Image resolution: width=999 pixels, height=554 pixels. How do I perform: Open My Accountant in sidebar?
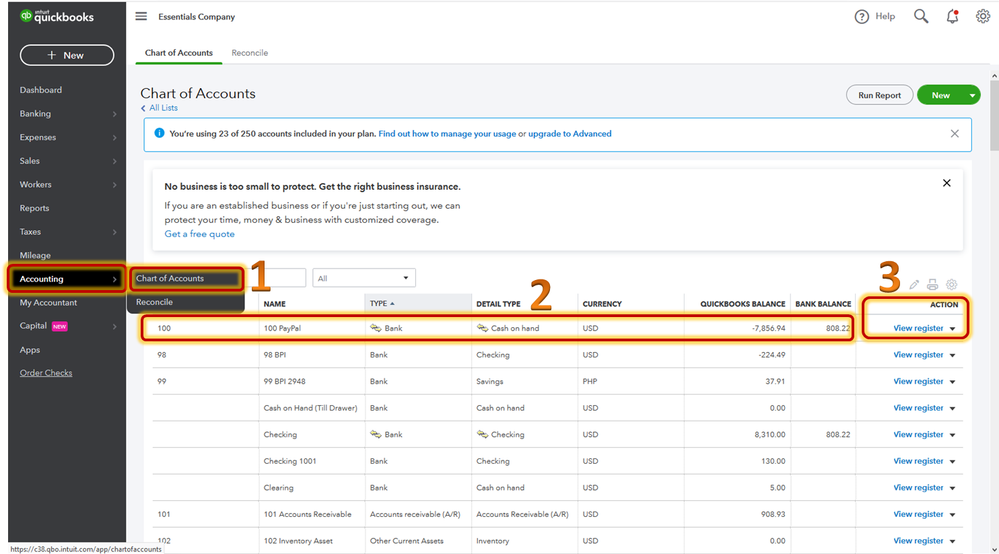coord(48,302)
